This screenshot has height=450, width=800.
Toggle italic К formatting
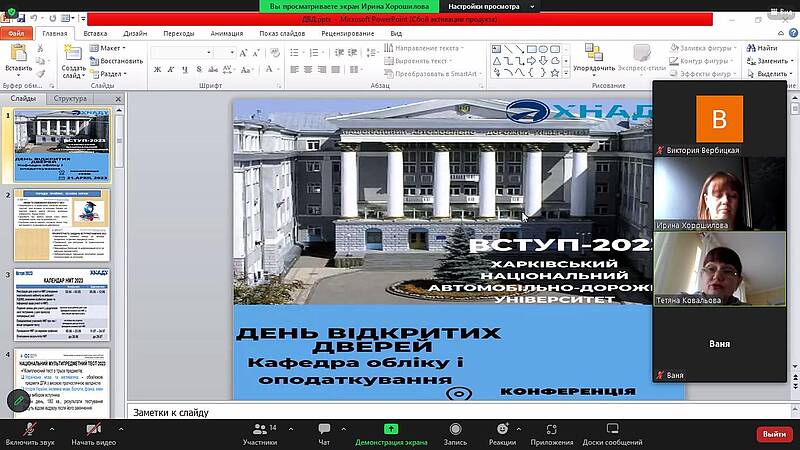171,69
